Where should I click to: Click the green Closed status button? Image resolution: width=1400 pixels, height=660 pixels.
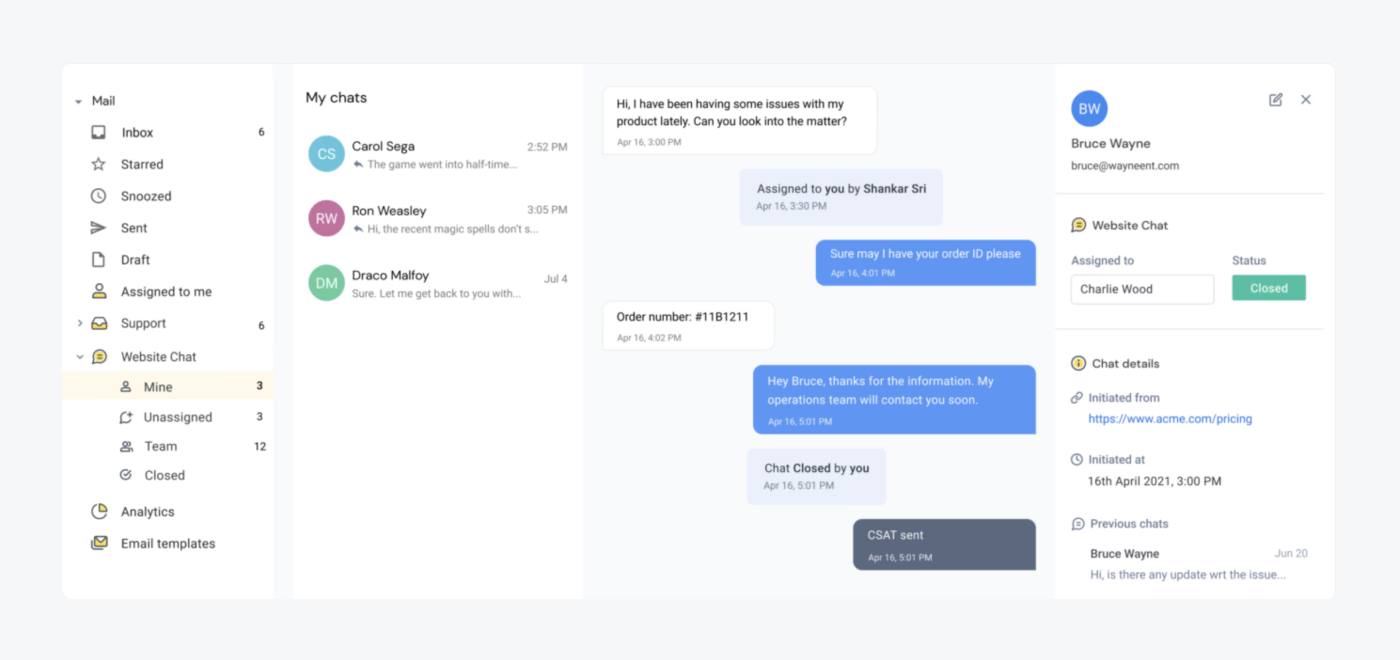coord(1269,288)
